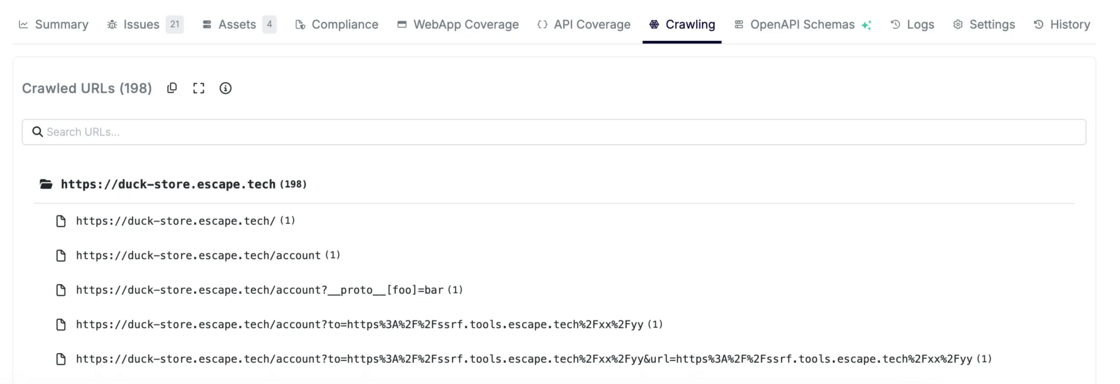Click the info icon beside Crawled URLs
Image resolution: width=1120 pixels, height=384 pixels.
point(226,89)
